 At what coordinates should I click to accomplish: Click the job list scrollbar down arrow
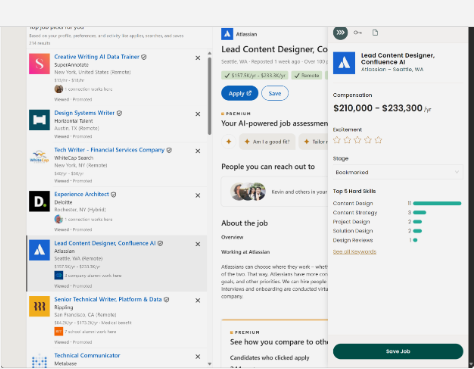coord(209,364)
